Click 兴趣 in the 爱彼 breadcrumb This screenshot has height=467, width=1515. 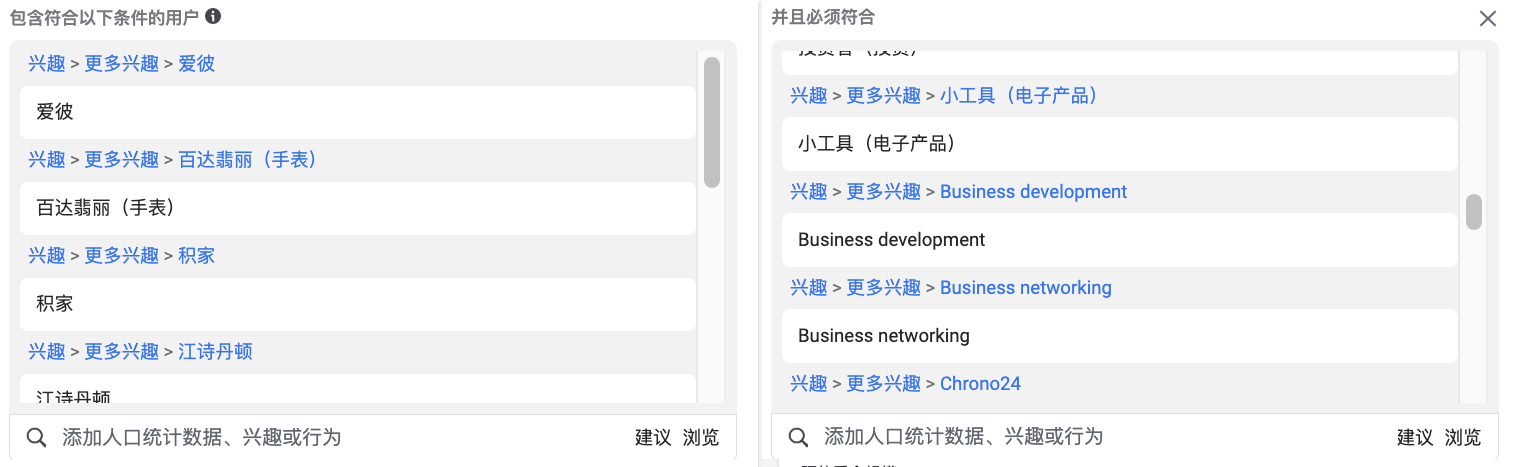[x=47, y=64]
